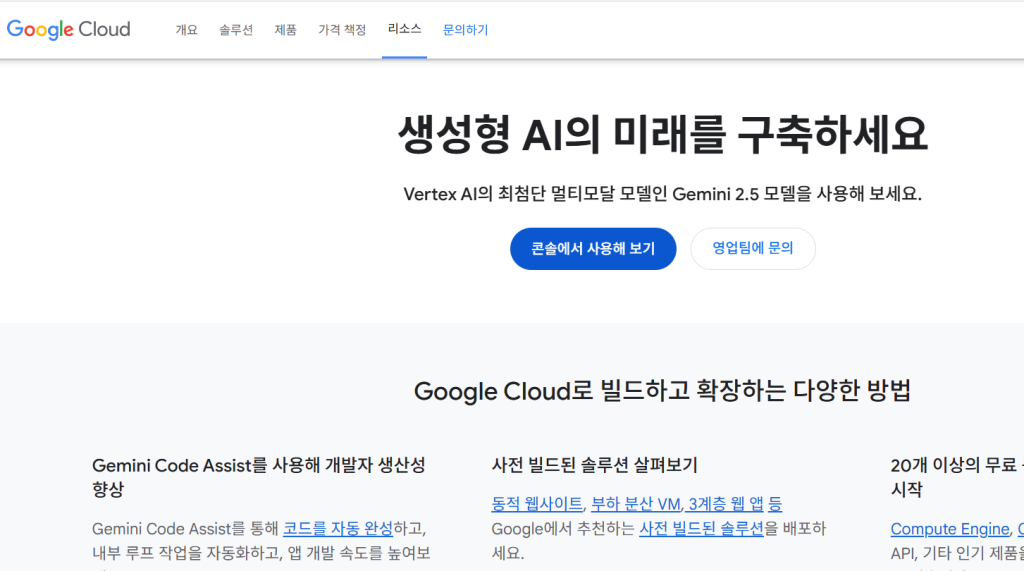1024x571 pixels.
Task: Go to the 가격 책정 page
Action: 342,30
